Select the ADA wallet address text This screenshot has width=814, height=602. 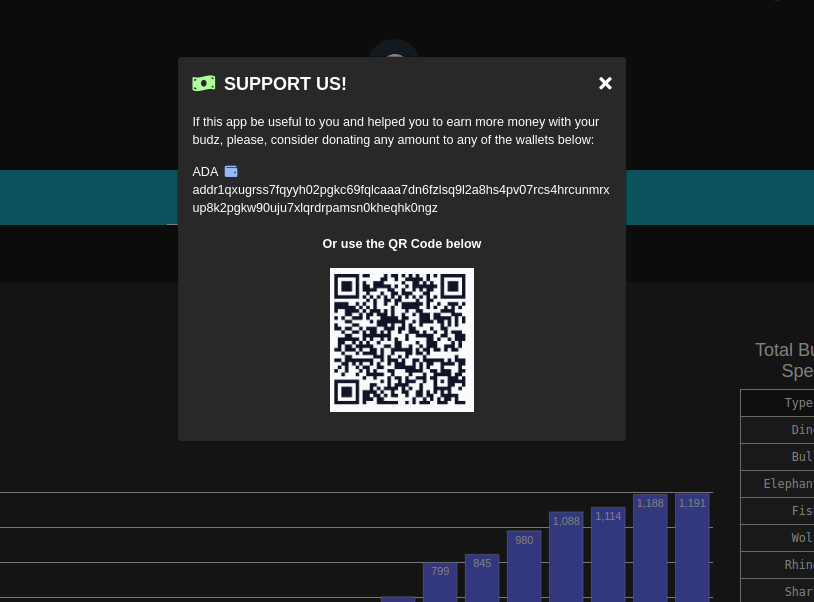click(401, 199)
